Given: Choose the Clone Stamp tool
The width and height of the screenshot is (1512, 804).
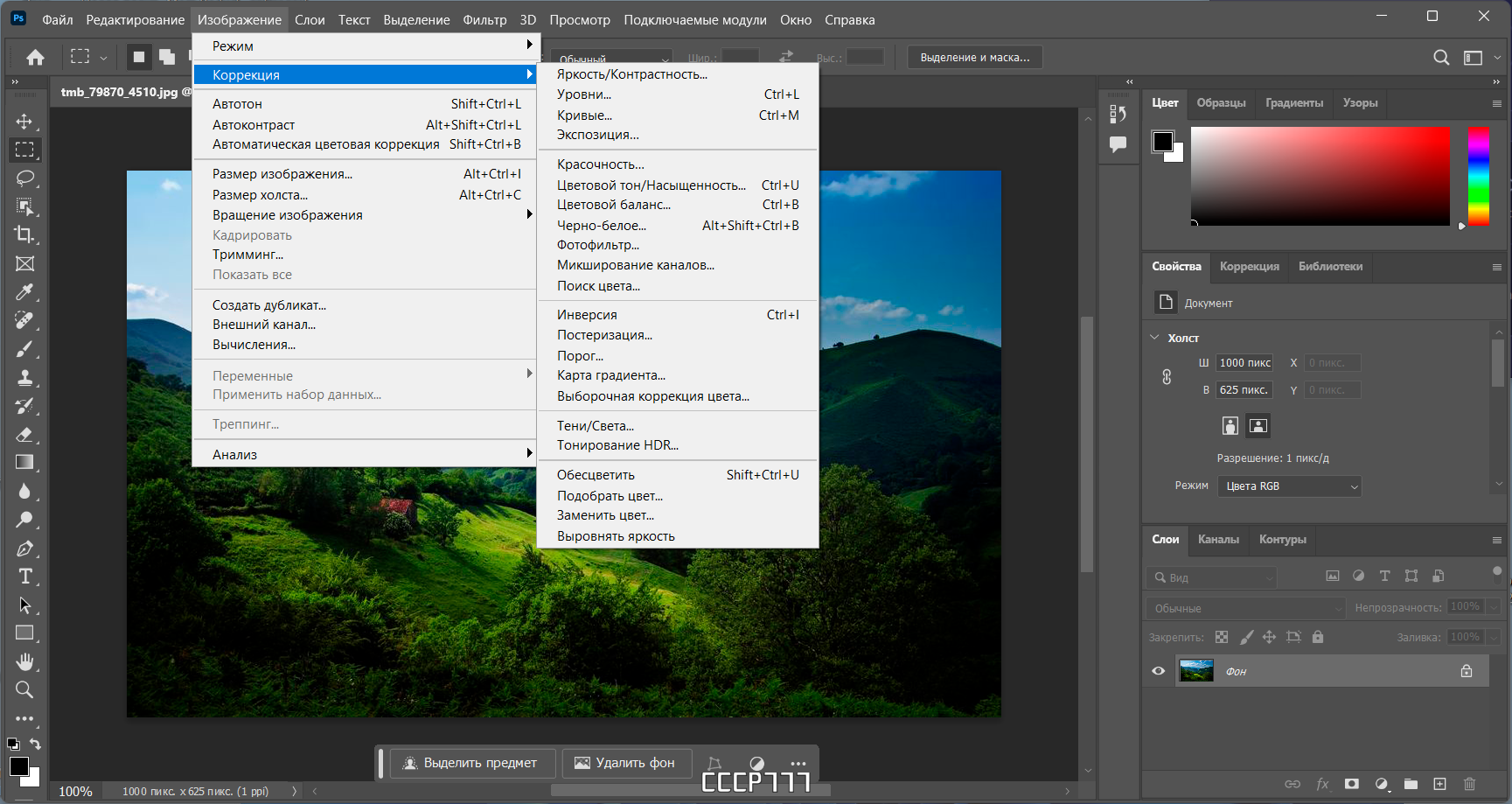Looking at the screenshot, I should [x=24, y=378].
